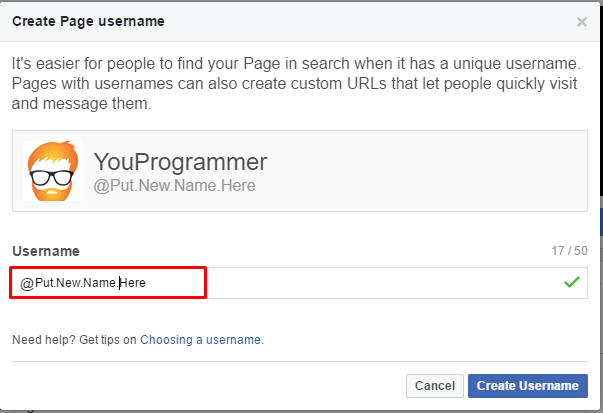The height and width of the screenshot is (413, 603).
Task: Click the sunglasses on the avatar image
Action: pyautogui.click(x=52, y=177)
